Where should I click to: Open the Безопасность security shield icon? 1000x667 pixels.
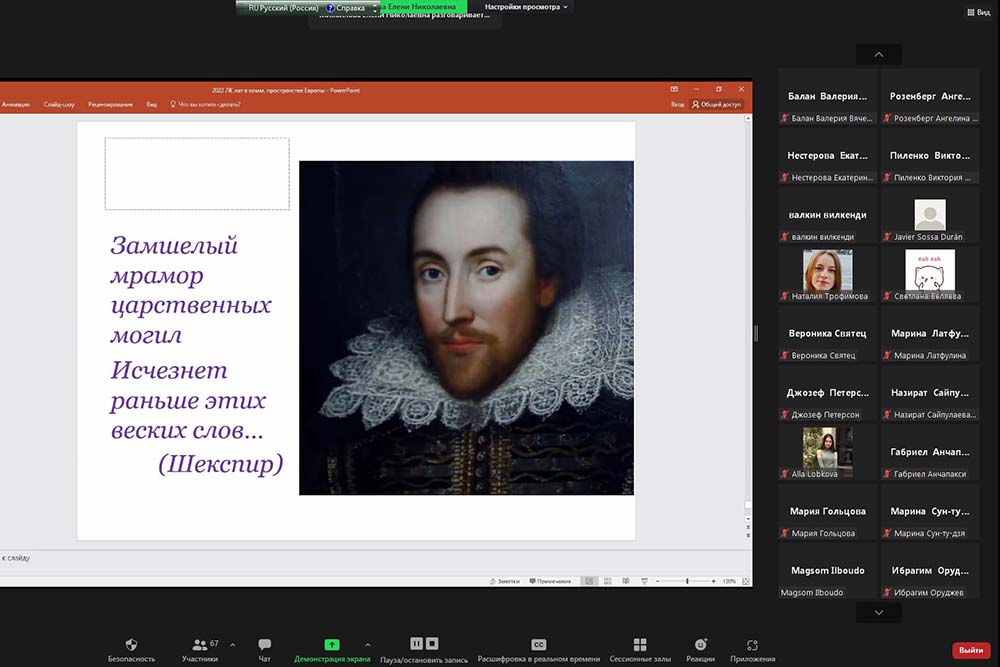(131, 645)
